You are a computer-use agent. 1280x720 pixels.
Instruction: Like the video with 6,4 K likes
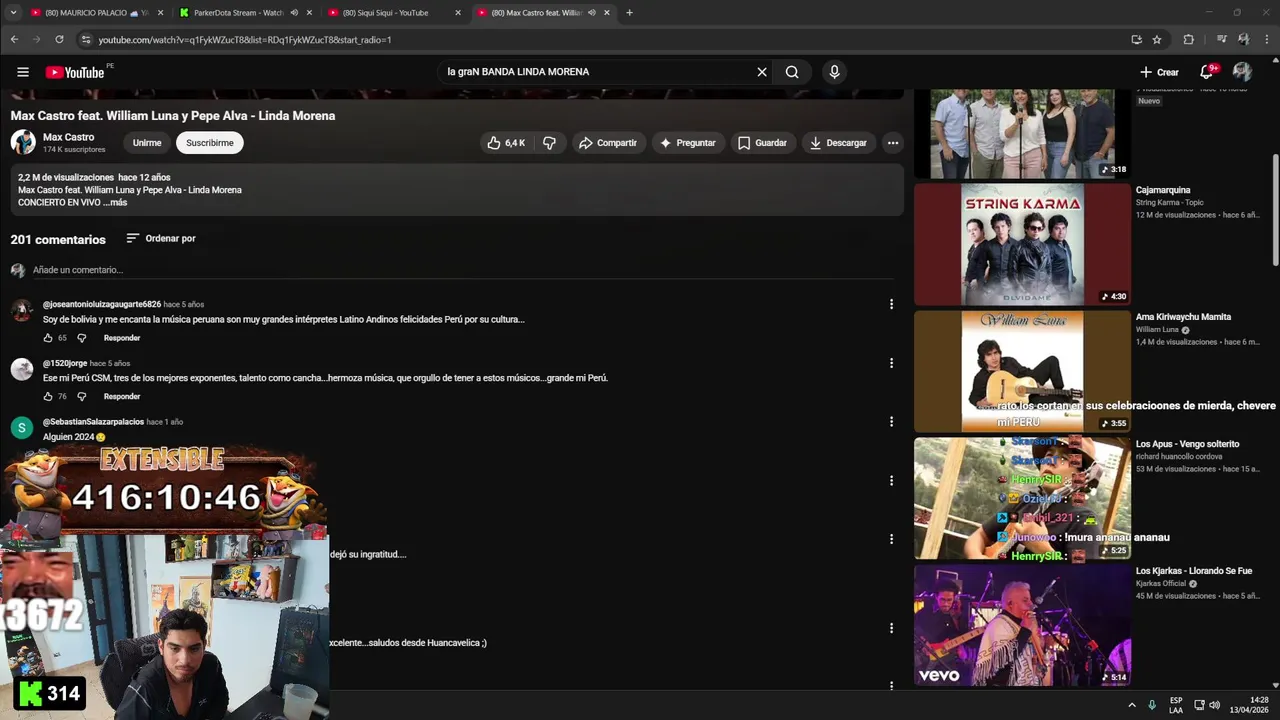[506, 143]
